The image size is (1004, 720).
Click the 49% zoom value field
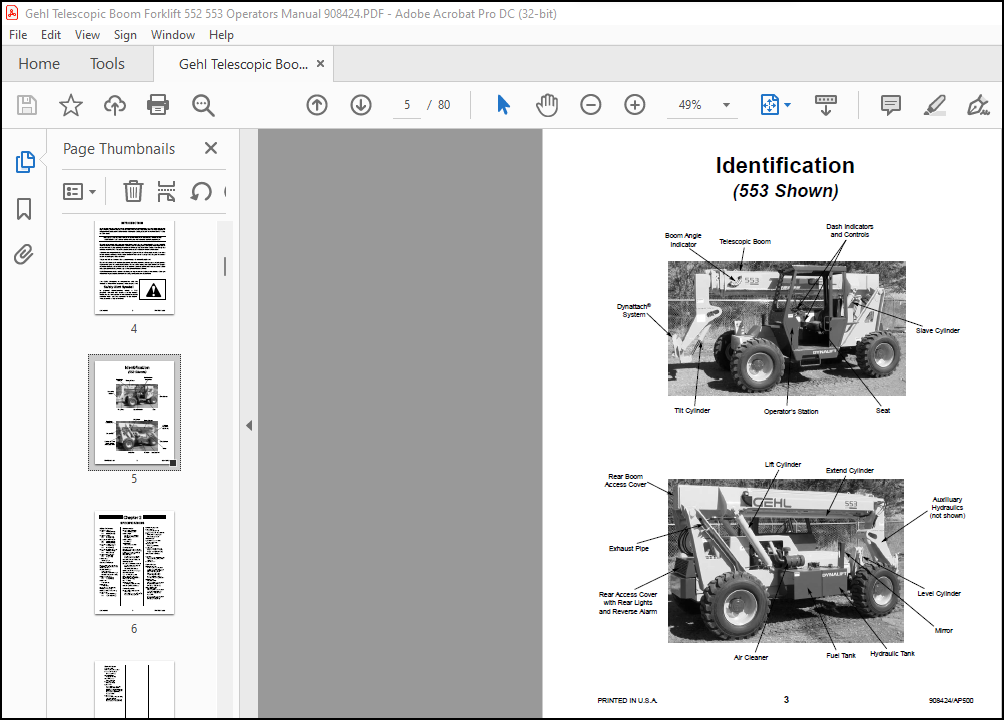coord(690,104)
